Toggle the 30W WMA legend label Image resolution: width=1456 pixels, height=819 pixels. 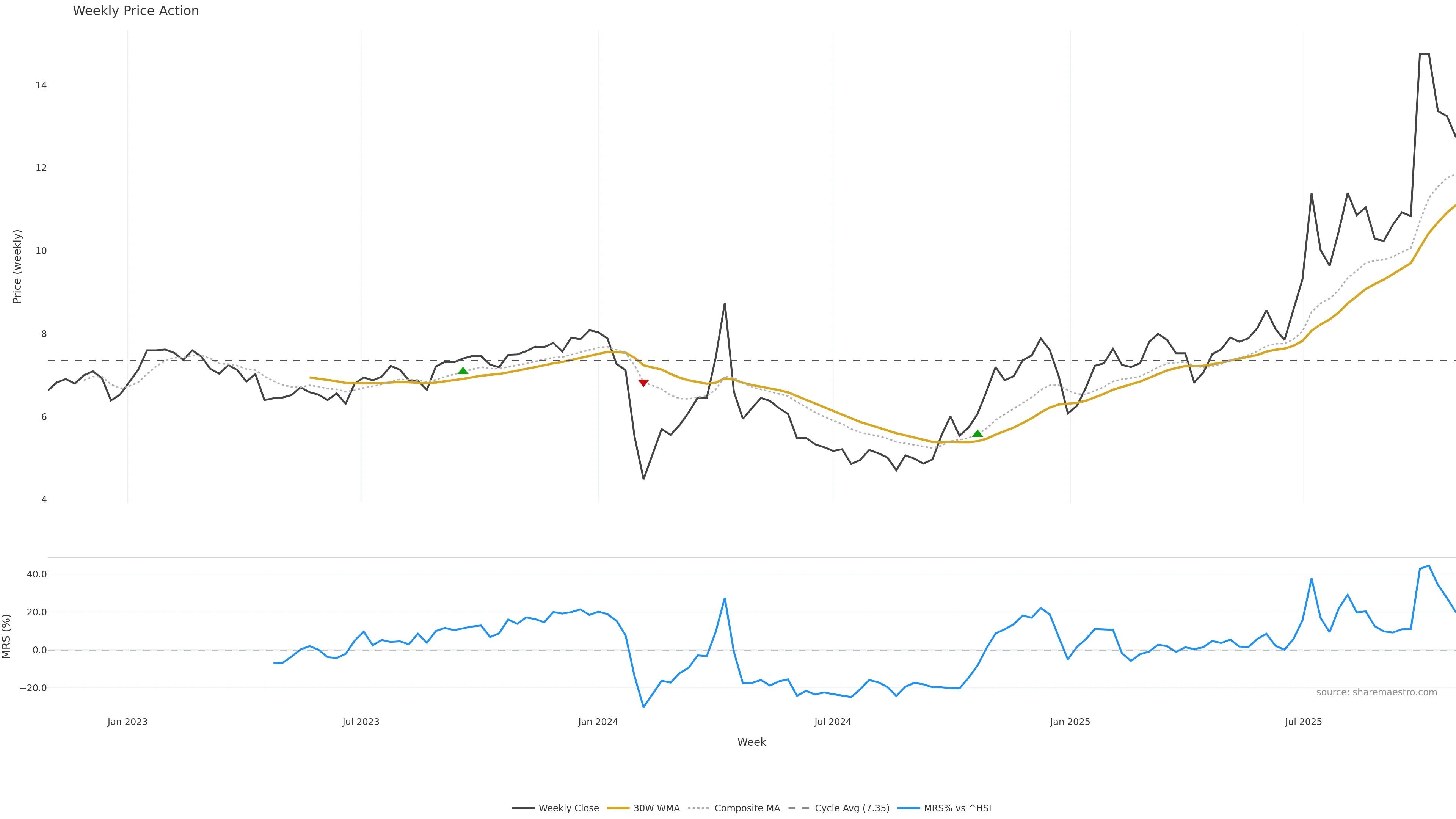coord(656,808)
